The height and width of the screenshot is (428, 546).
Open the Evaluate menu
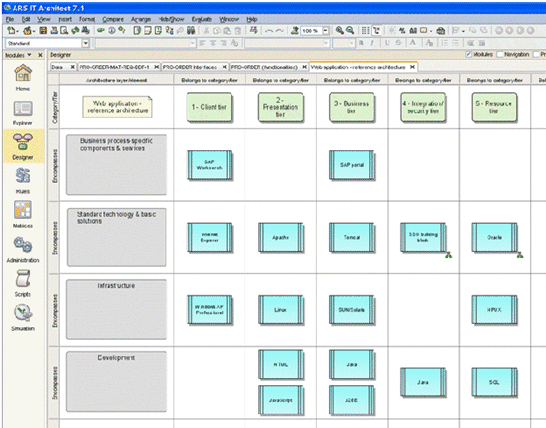tap(202, 19)
